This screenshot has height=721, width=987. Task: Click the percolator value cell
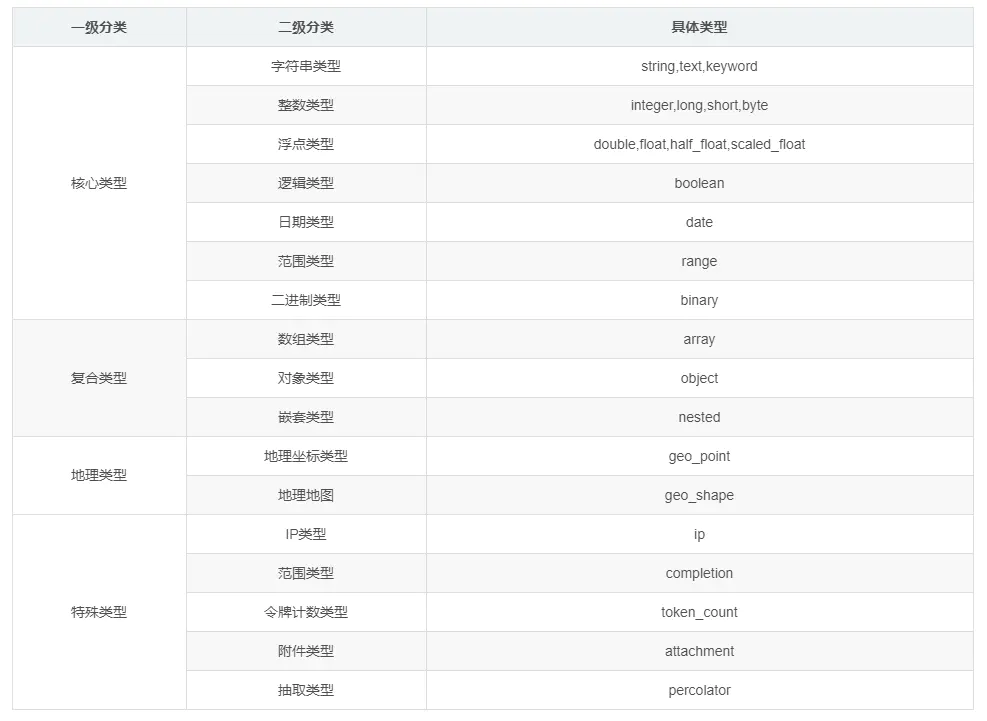(x=699, y=690)
